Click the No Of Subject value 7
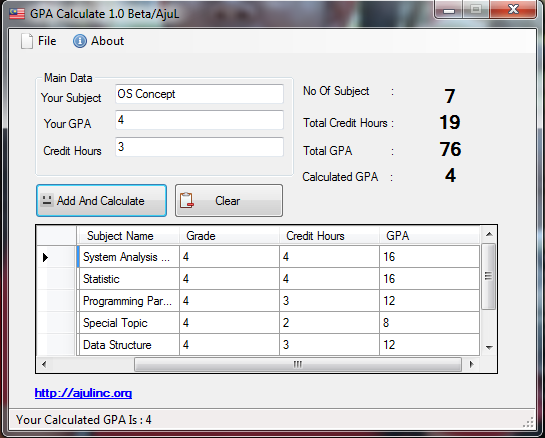Image resolution: width=545 pixels, height=438 pixels. coord(450,96)
